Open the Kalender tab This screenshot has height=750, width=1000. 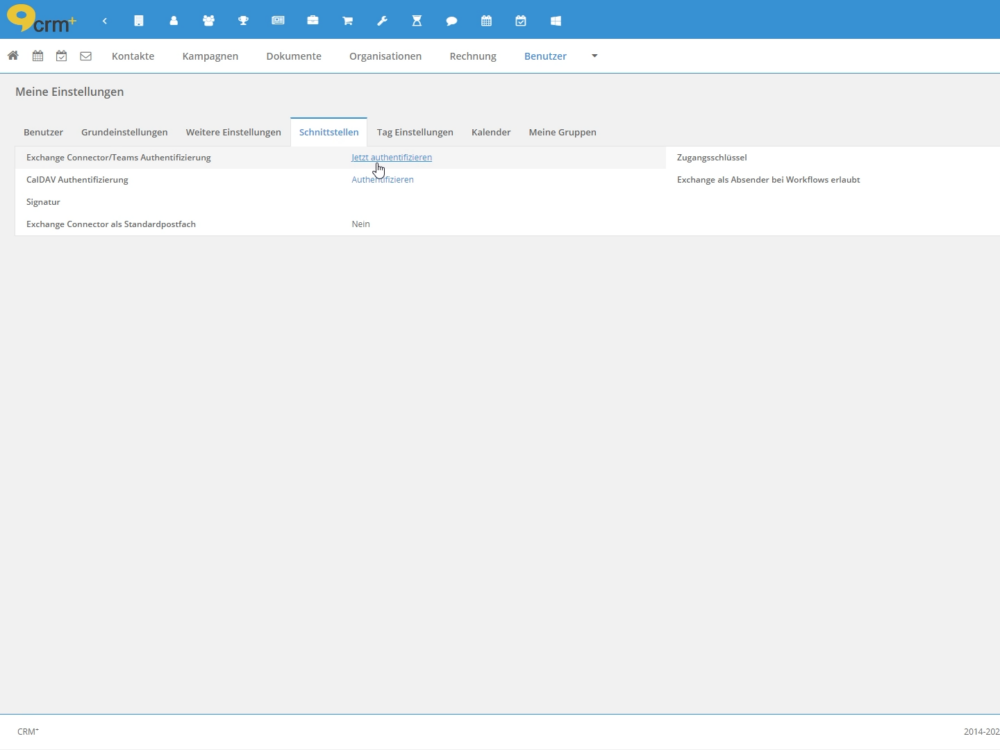tap(491, 132)
